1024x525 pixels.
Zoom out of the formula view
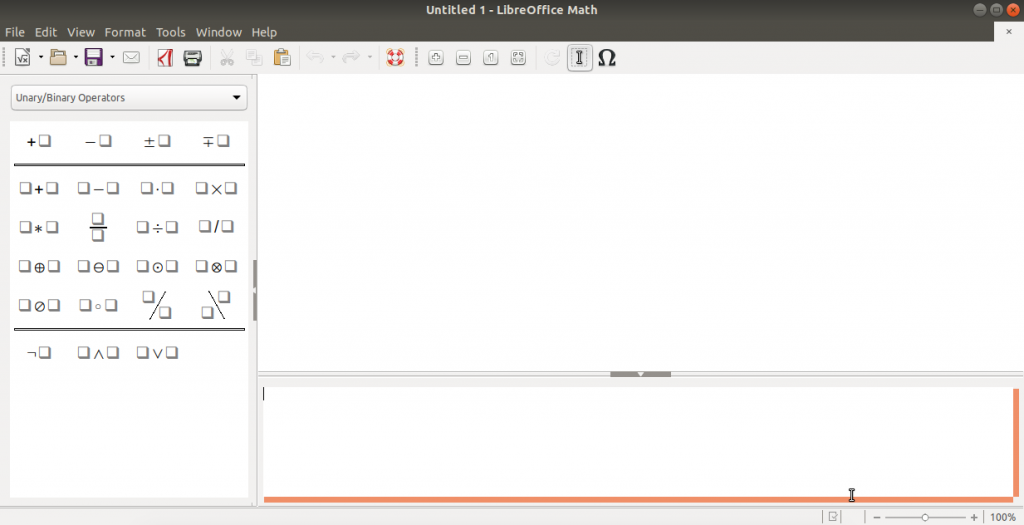(463, 57)
